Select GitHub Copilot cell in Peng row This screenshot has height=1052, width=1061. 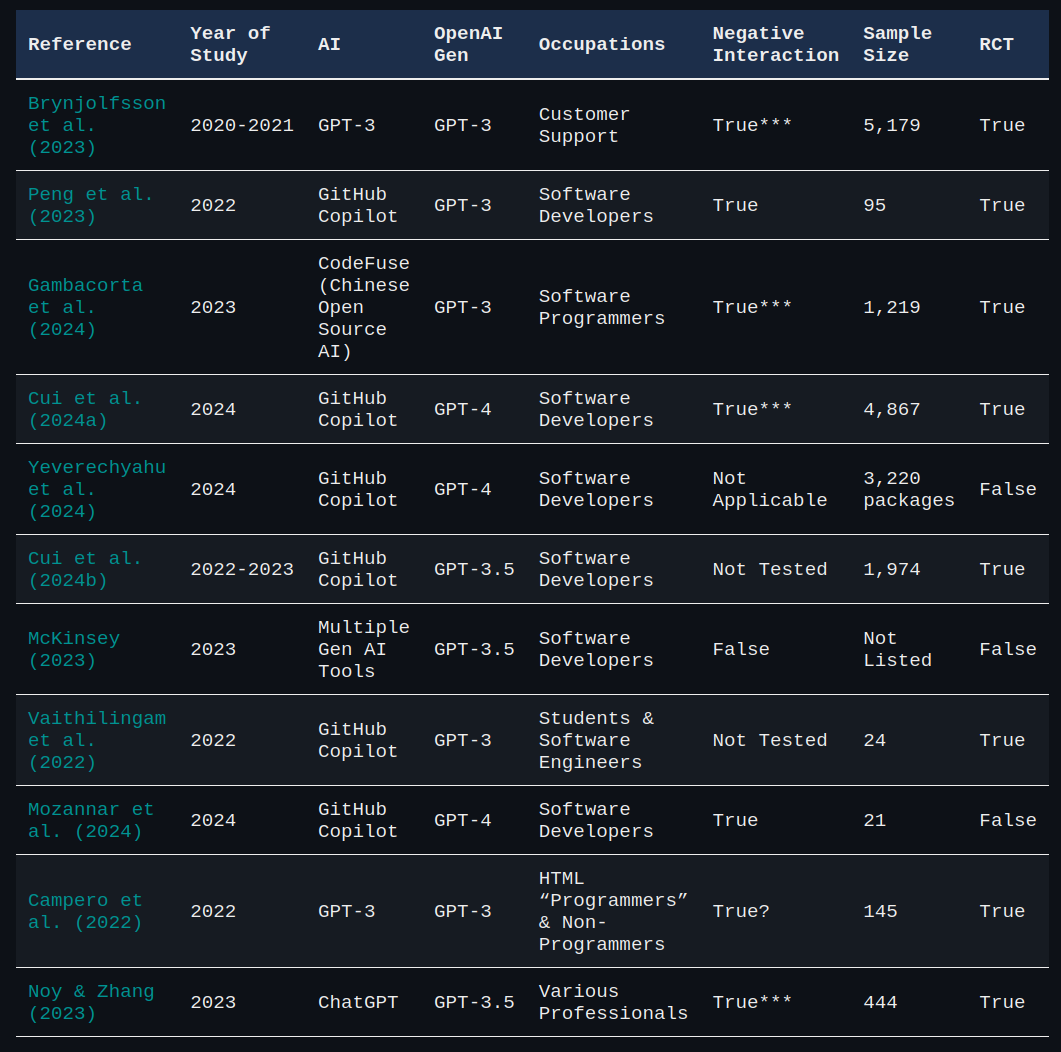coord(358,205)
